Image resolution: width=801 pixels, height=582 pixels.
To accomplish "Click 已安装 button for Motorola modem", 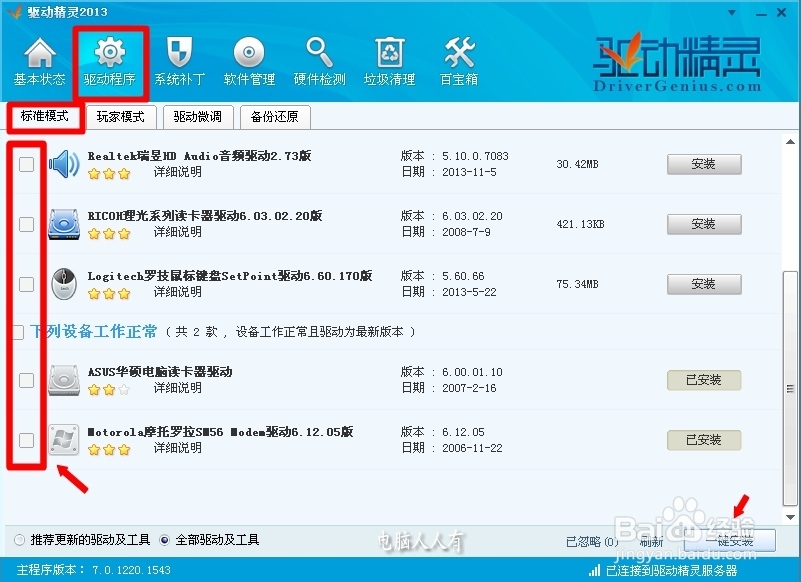I will point(704,440).
